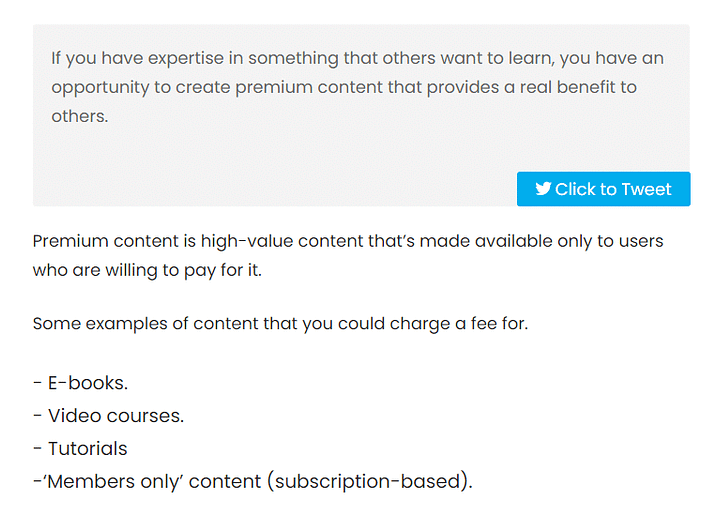702x515 pixels.
Task: Click the line 'who are willing to pay for it.'
Action: click(147, 270)
